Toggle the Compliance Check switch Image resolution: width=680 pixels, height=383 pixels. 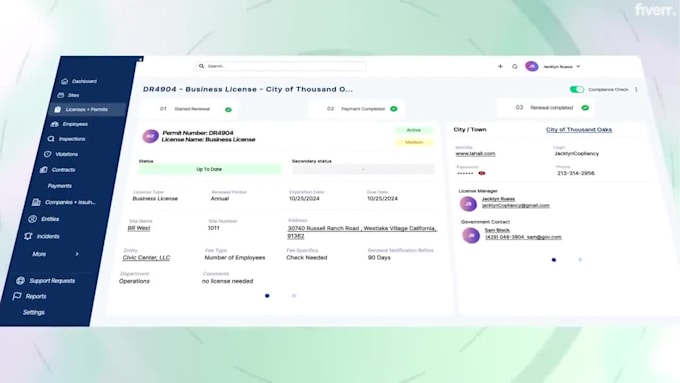click(577, 89)
